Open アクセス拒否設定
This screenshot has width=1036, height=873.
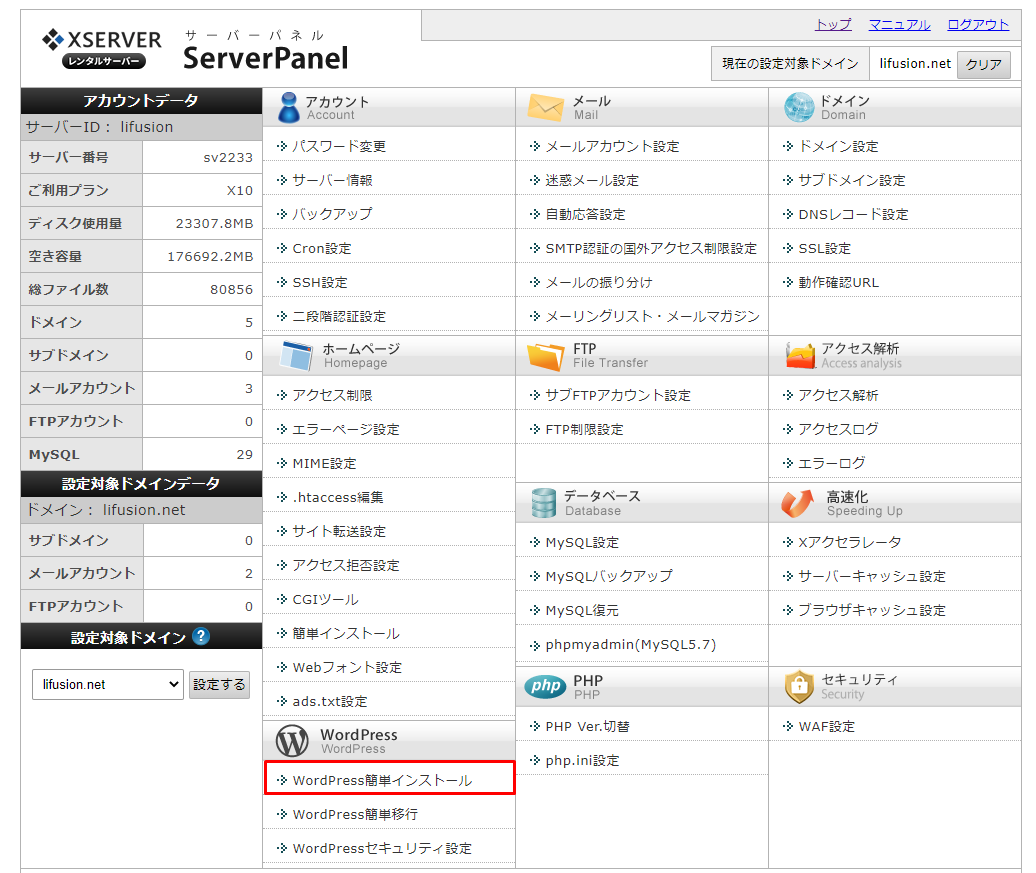(346, 566)
